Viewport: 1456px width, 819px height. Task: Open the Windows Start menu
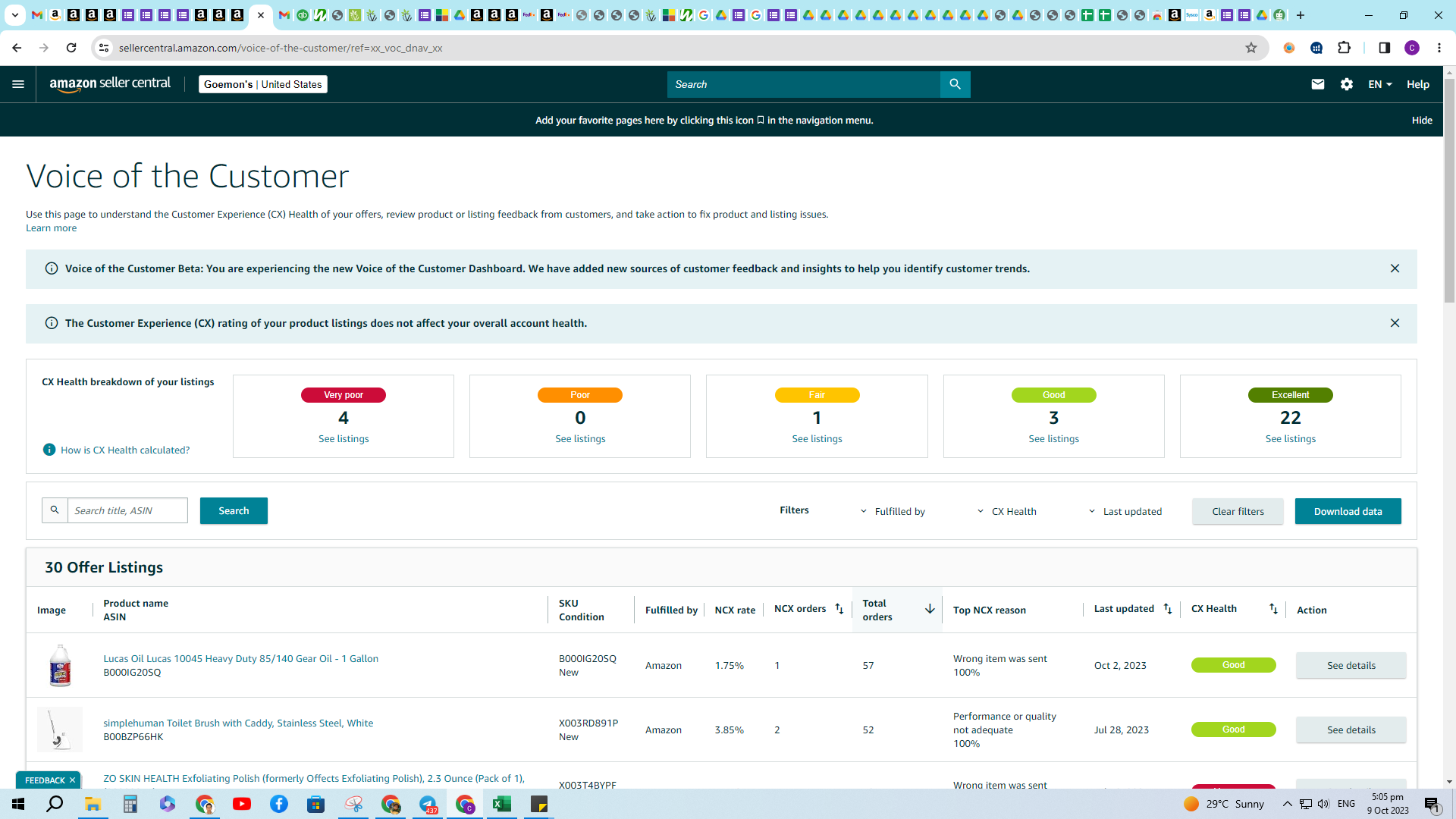coord(18,804)
